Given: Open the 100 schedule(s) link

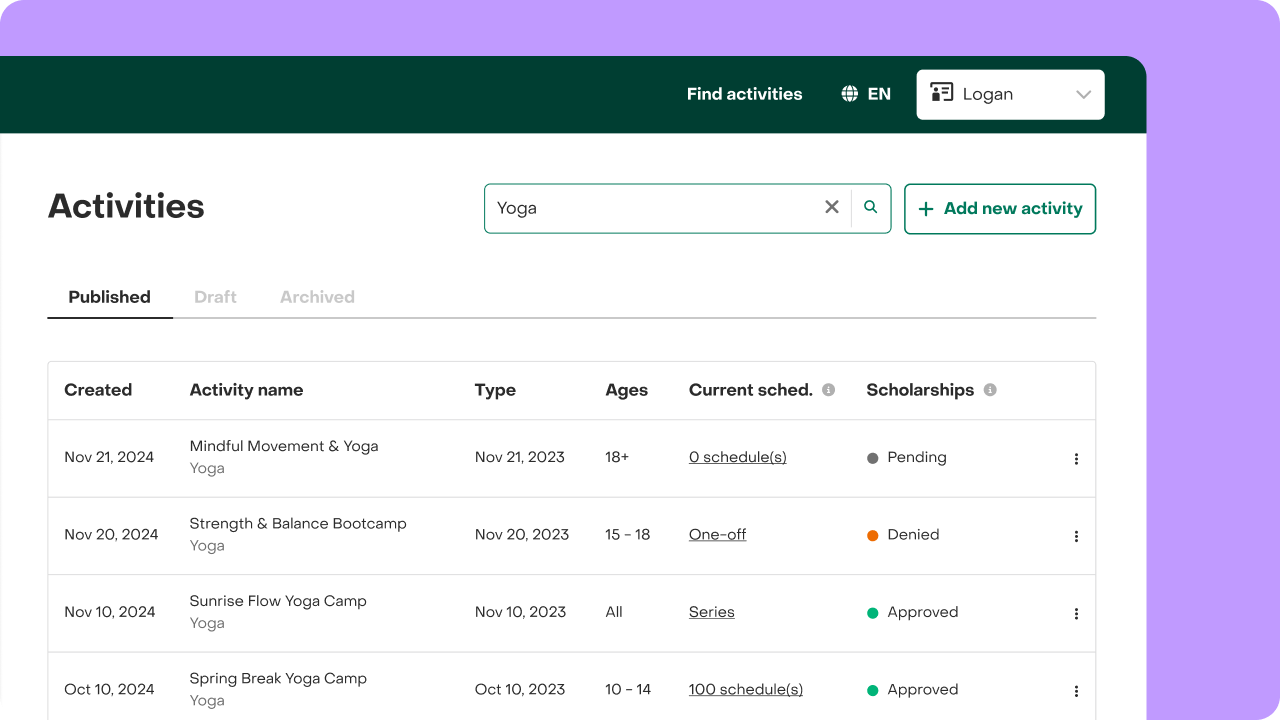Looking at the screenshot, I should point(746,689).
